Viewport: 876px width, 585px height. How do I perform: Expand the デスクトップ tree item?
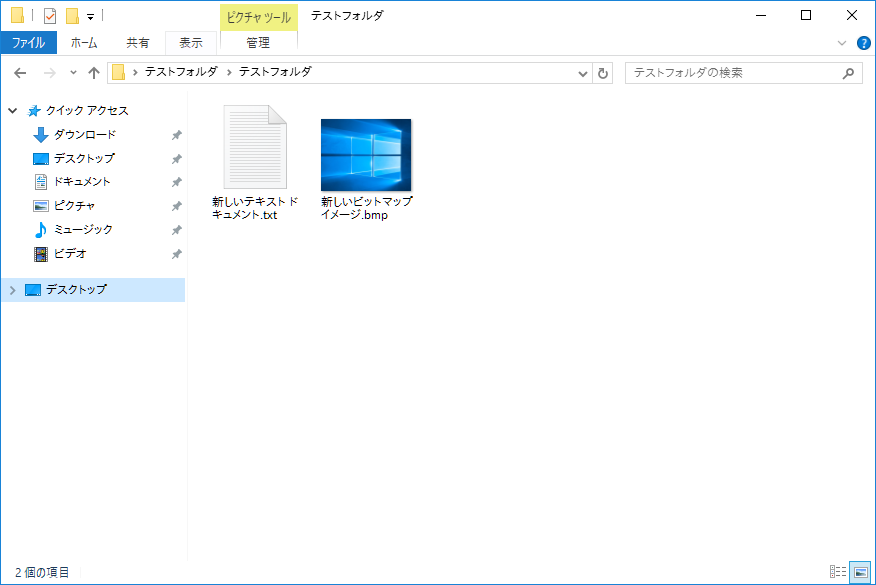pos(12,289)
